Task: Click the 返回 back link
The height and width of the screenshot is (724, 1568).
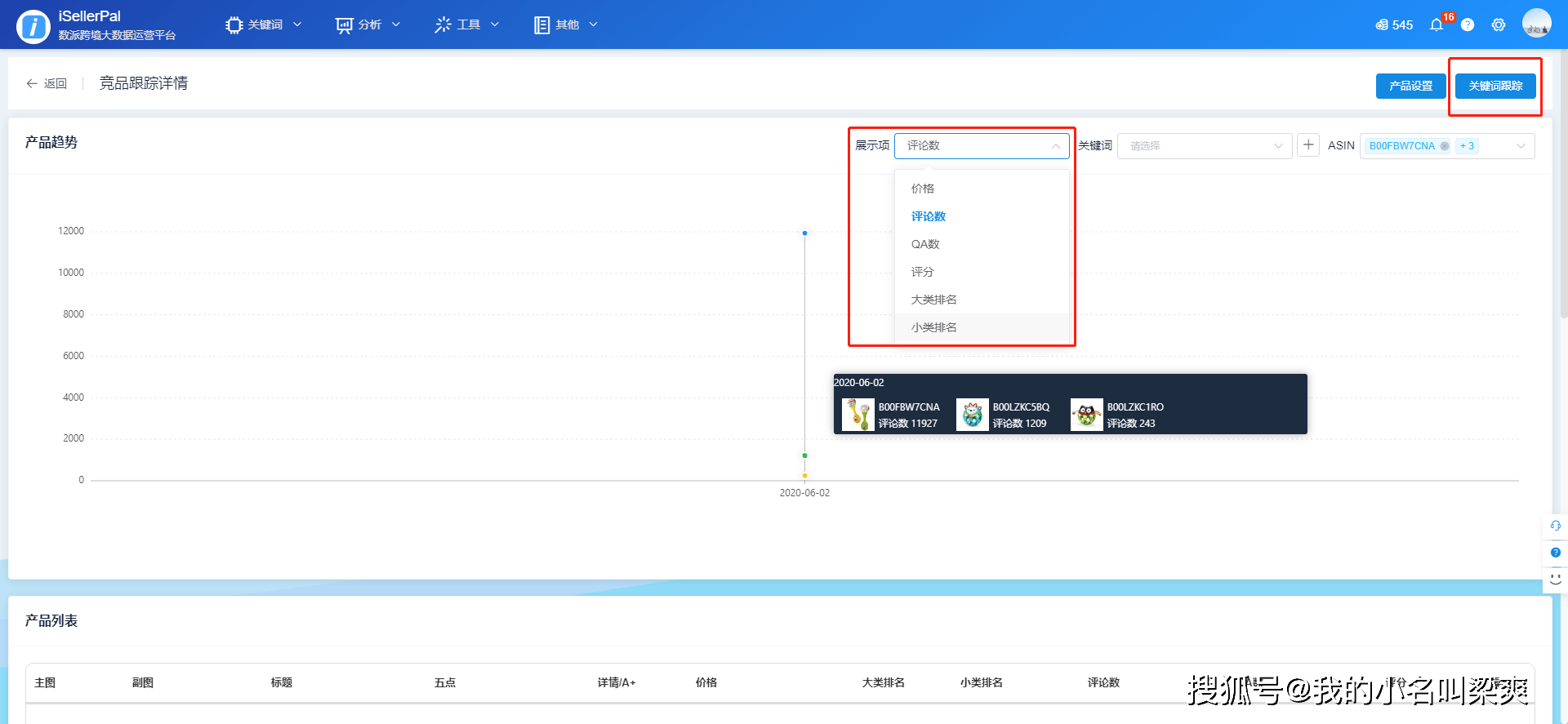Action: pyautogui.click(x=47, y=83)
